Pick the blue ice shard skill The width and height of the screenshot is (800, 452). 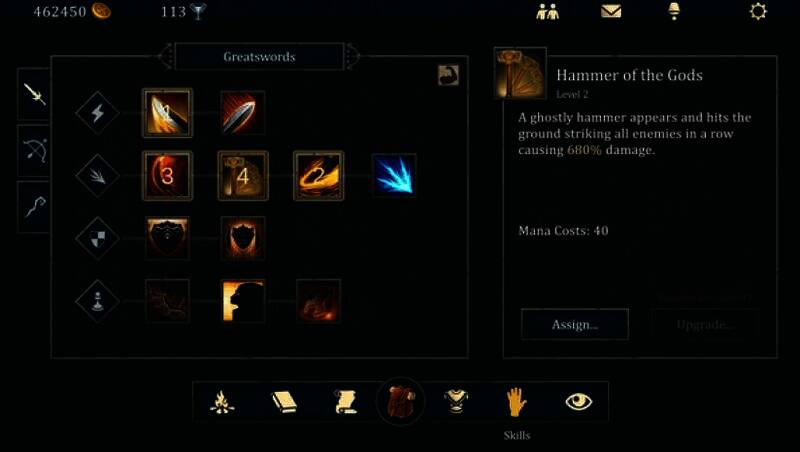pyautogui.click(x=394, y=175)
